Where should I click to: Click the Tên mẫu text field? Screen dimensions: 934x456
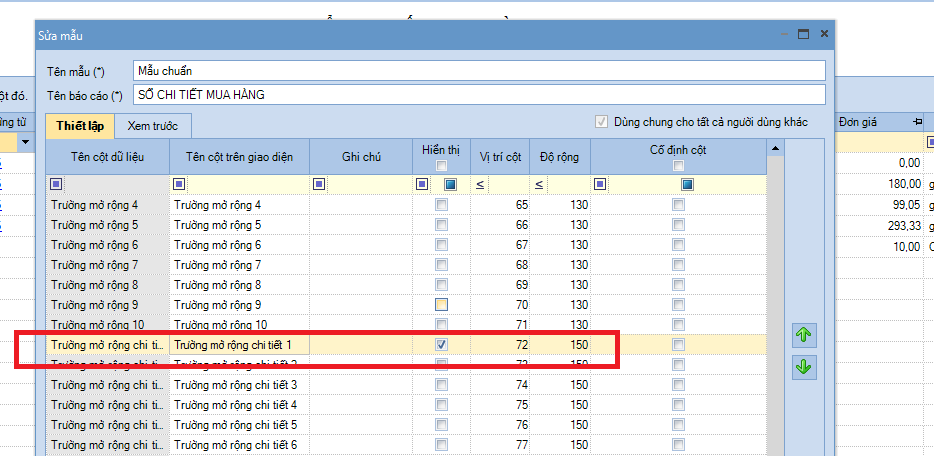click(x=479, y=71)
